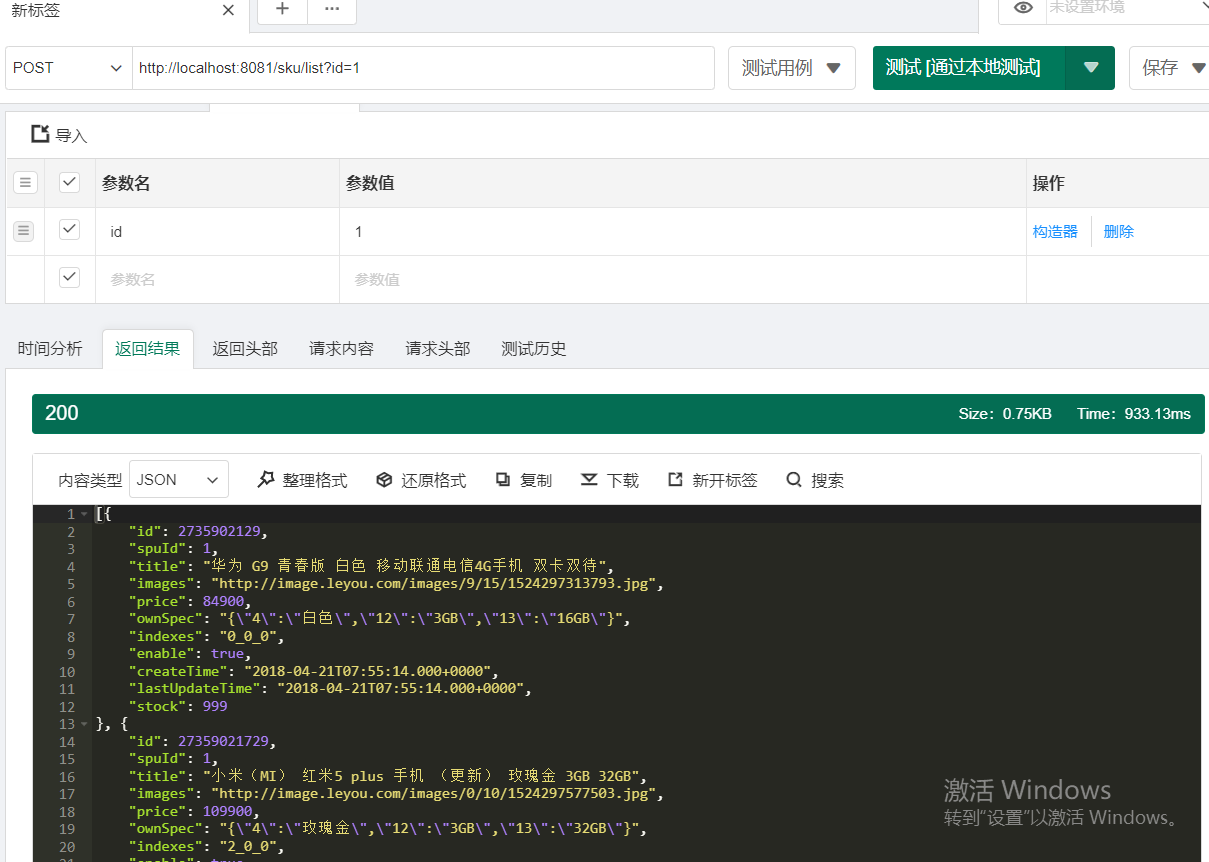1209x862 pixels.
Task: Run the request with the 测试 button
Action: point(966,67)
